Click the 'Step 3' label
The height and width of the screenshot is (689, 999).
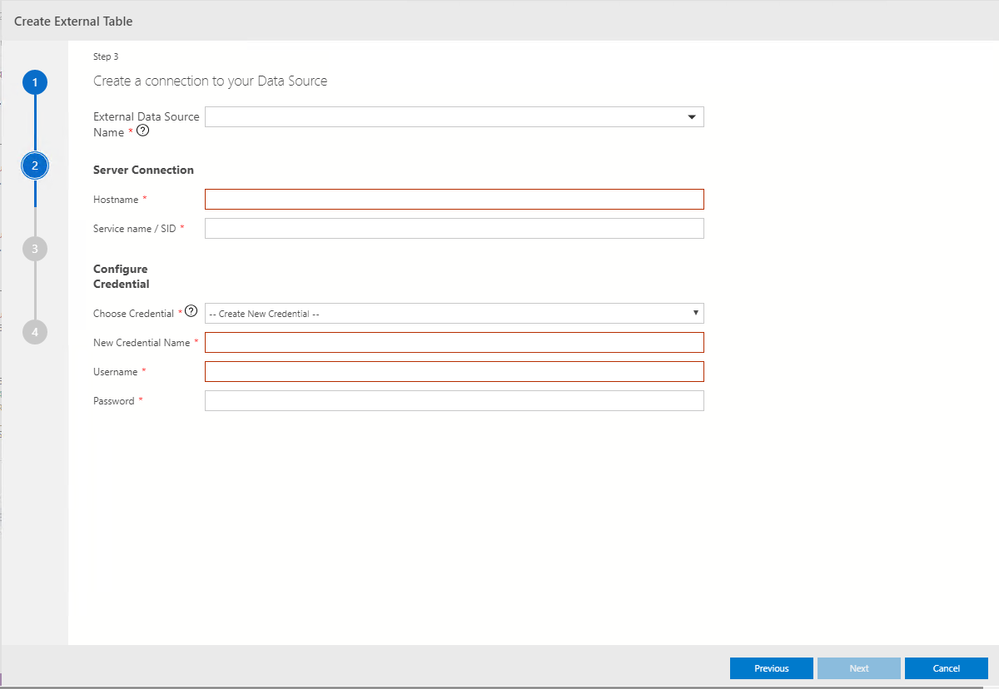106,57
